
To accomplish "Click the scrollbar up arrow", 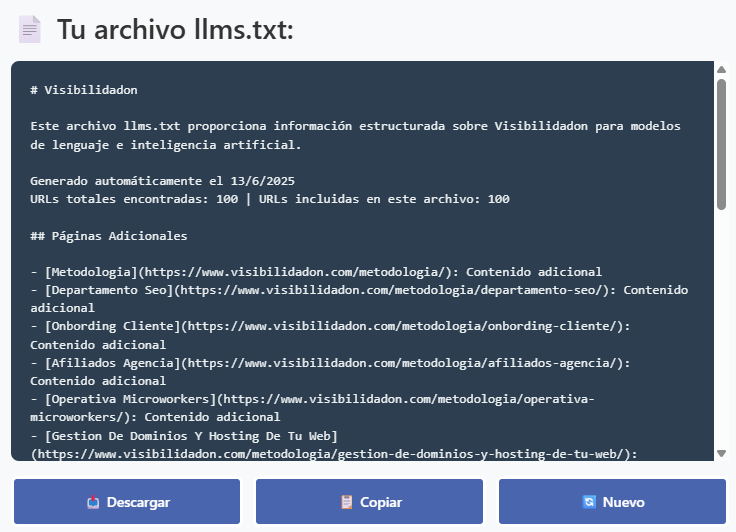I will pyautogui.click(x=721, y=69).
